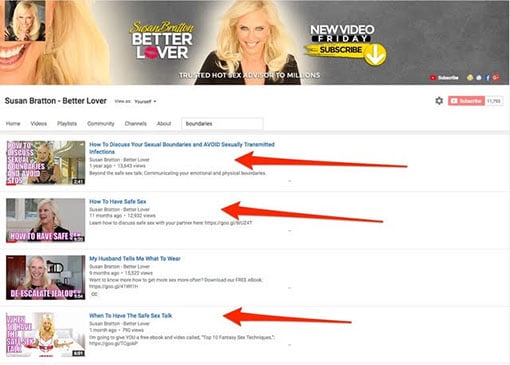Open 'How To Have Safe Sex' video title
The image size is (510, 365).
[x=118, y=201]
